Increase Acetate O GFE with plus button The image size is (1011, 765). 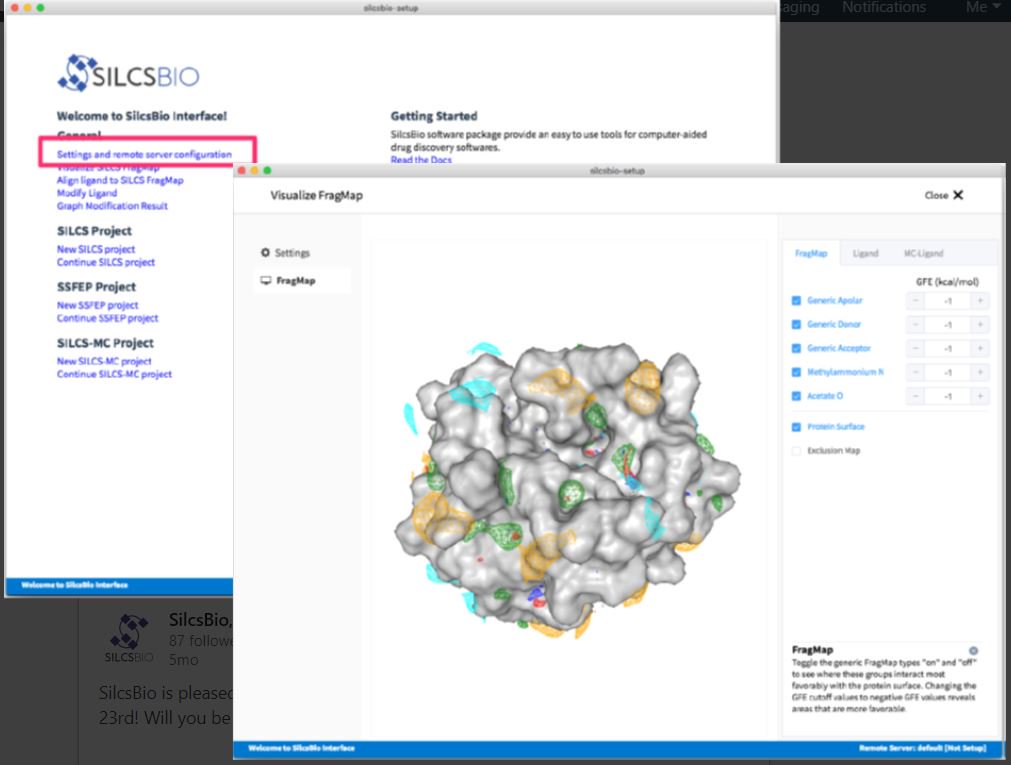coord(980,396)
